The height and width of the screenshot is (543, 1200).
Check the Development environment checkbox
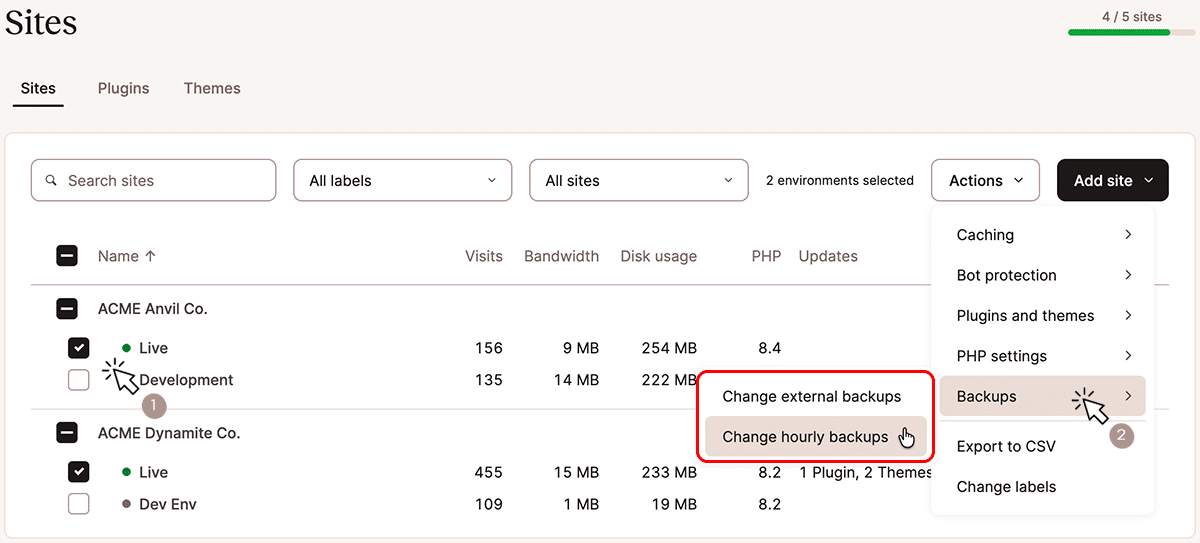pyautogui.click(x=78, y=380)
